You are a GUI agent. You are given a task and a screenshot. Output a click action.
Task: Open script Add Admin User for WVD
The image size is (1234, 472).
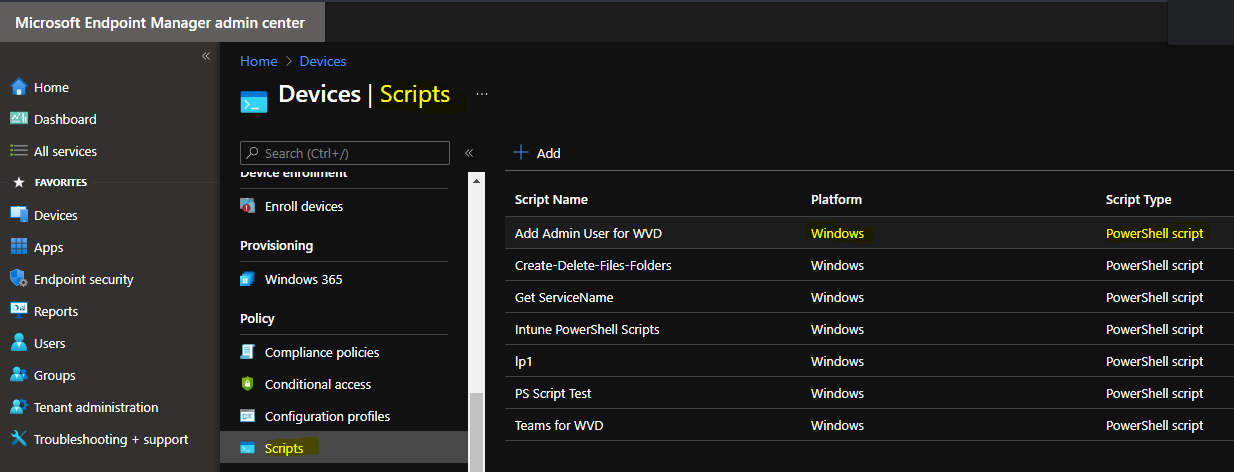tap(588, 233)
